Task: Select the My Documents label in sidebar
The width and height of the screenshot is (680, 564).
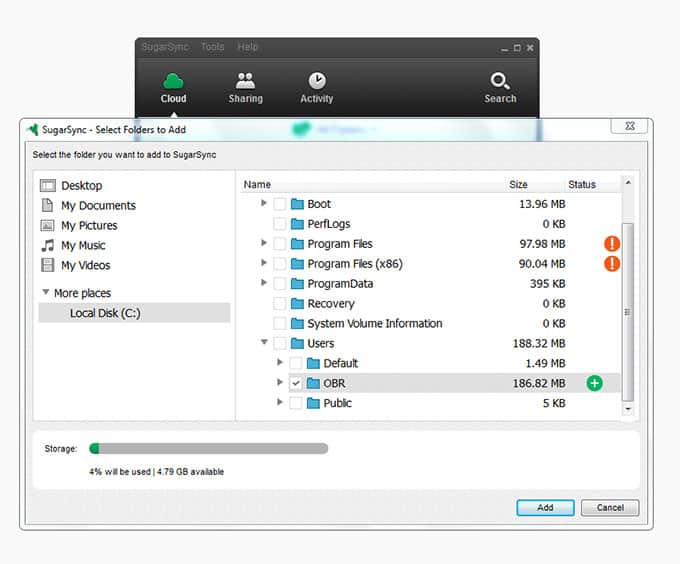Action: 98,205
